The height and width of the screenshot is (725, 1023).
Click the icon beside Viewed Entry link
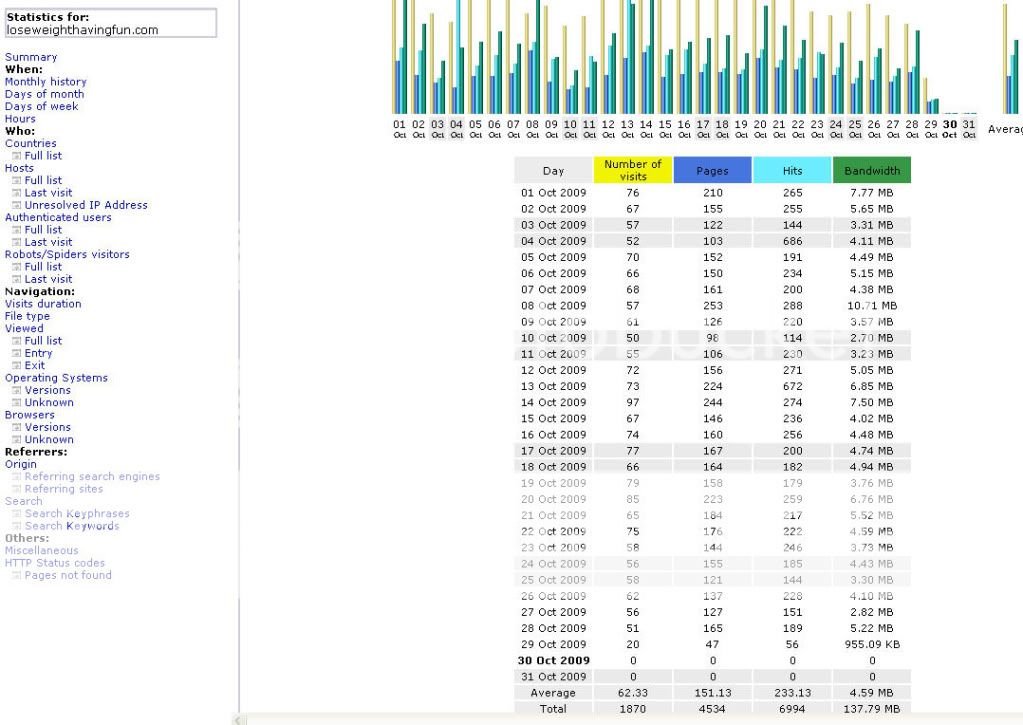16,353
